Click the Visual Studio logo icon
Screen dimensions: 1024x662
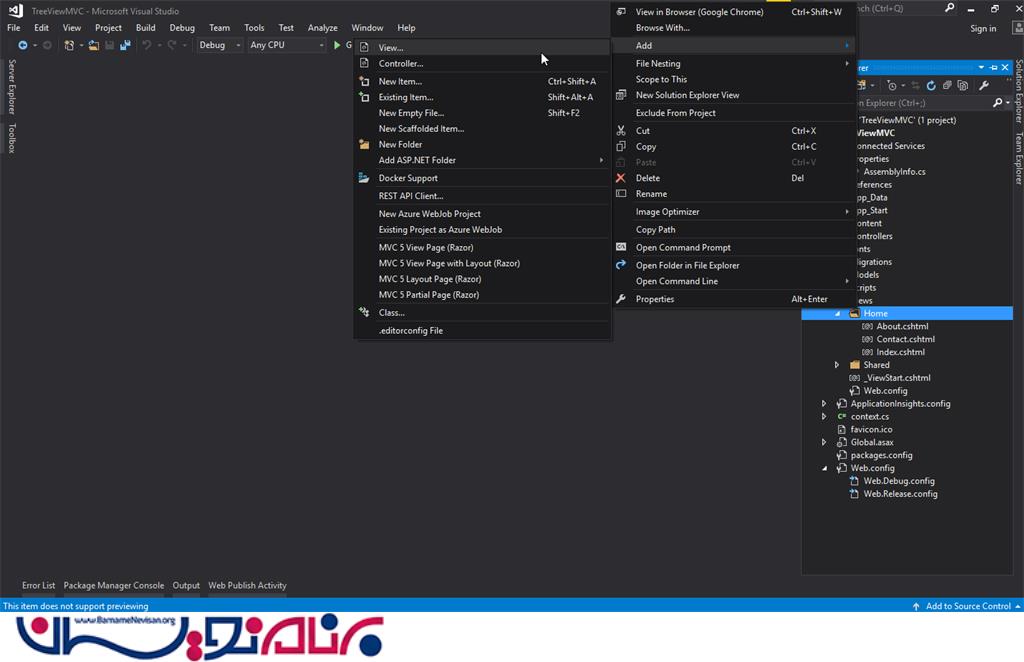click(x=15, y=10)
